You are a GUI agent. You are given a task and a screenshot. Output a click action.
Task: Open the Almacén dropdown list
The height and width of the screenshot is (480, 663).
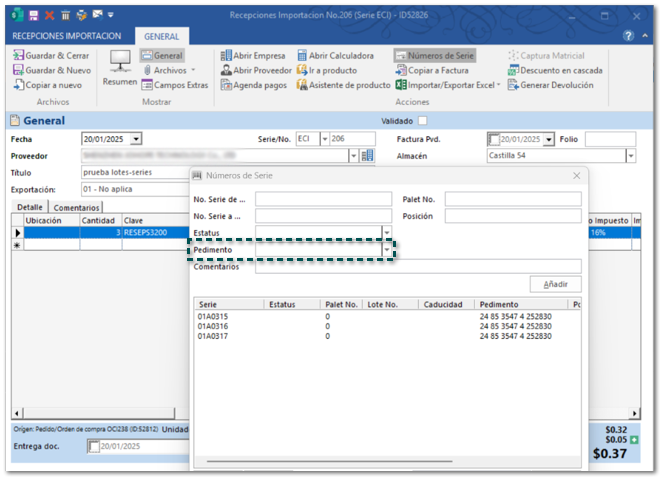(631, 156)
